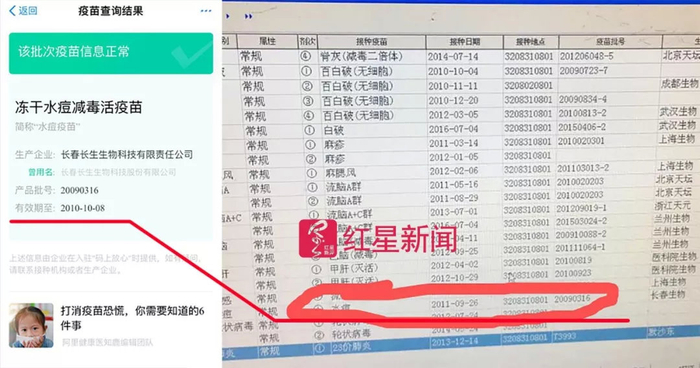Select batch cell 2010020301
The width and height of the screenshot is (700, 368).
(581, 141)
